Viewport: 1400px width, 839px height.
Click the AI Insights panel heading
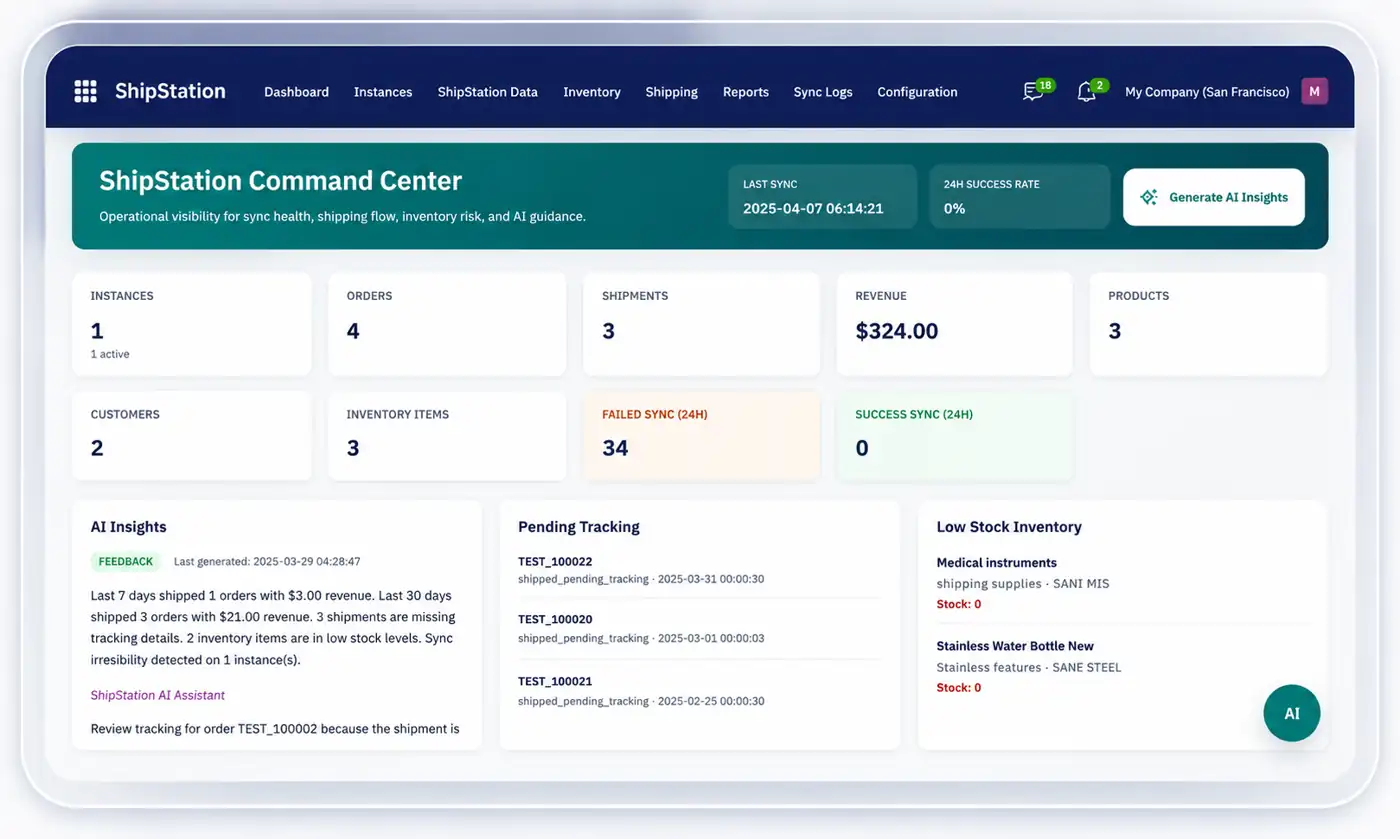(x=129, y=527)
